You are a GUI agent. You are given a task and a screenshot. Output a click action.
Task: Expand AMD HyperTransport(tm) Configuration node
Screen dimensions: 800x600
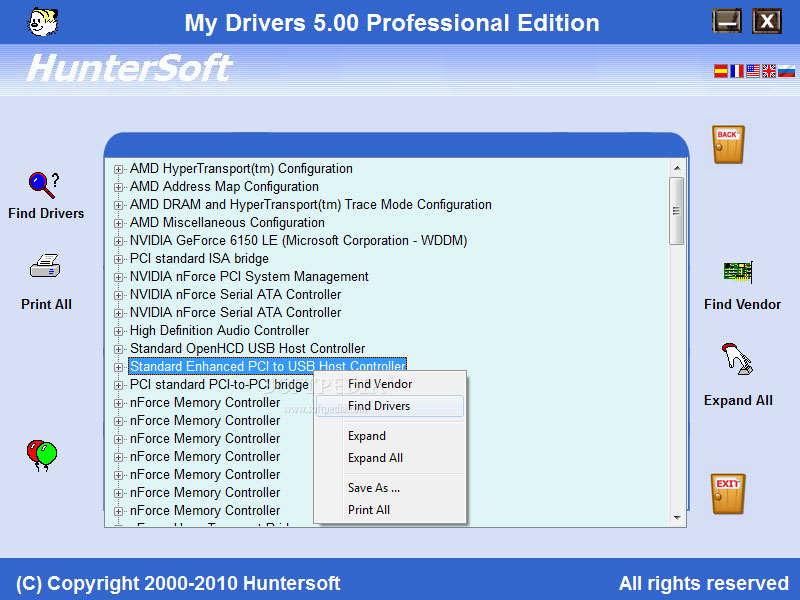click(118, 169)
